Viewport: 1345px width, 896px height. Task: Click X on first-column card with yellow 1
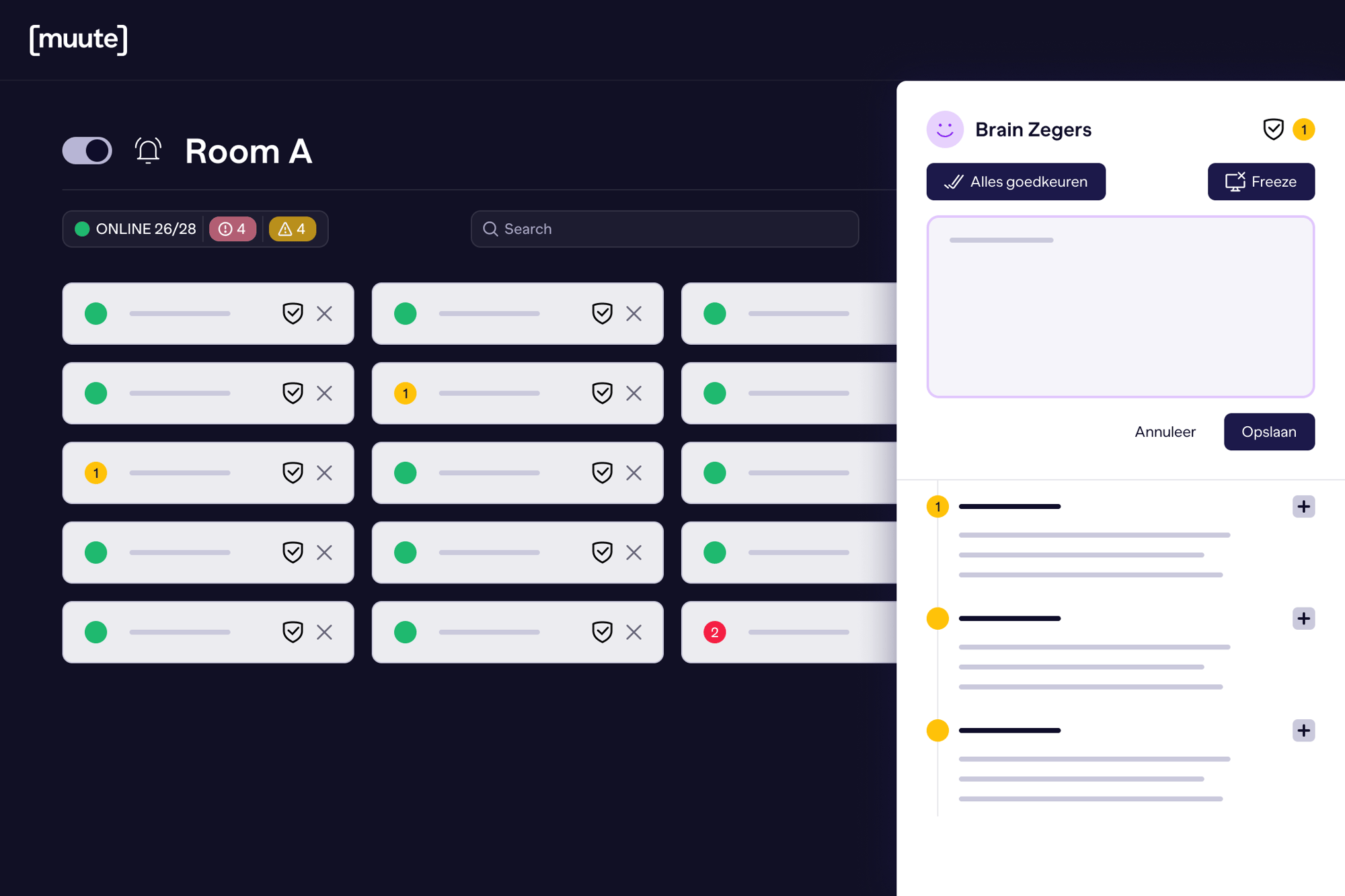[x=325, y=473]
